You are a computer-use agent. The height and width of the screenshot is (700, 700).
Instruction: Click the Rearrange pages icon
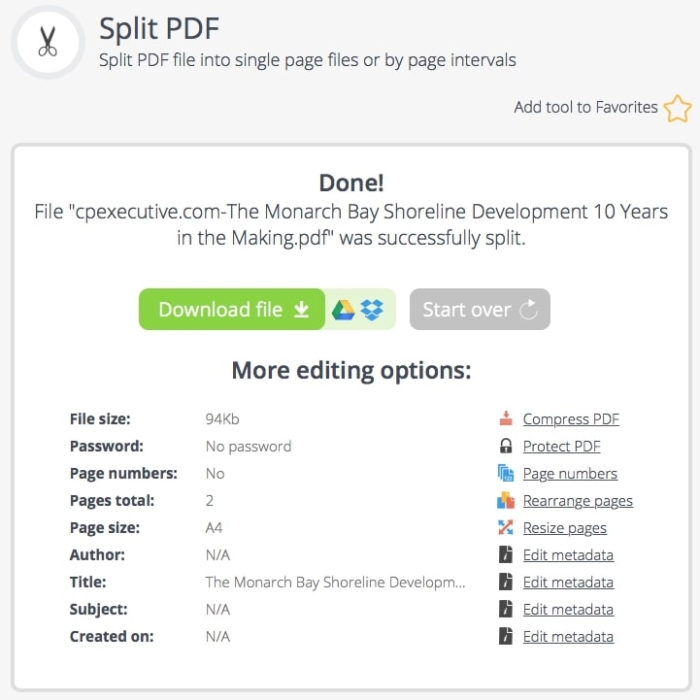pos(506,500)
